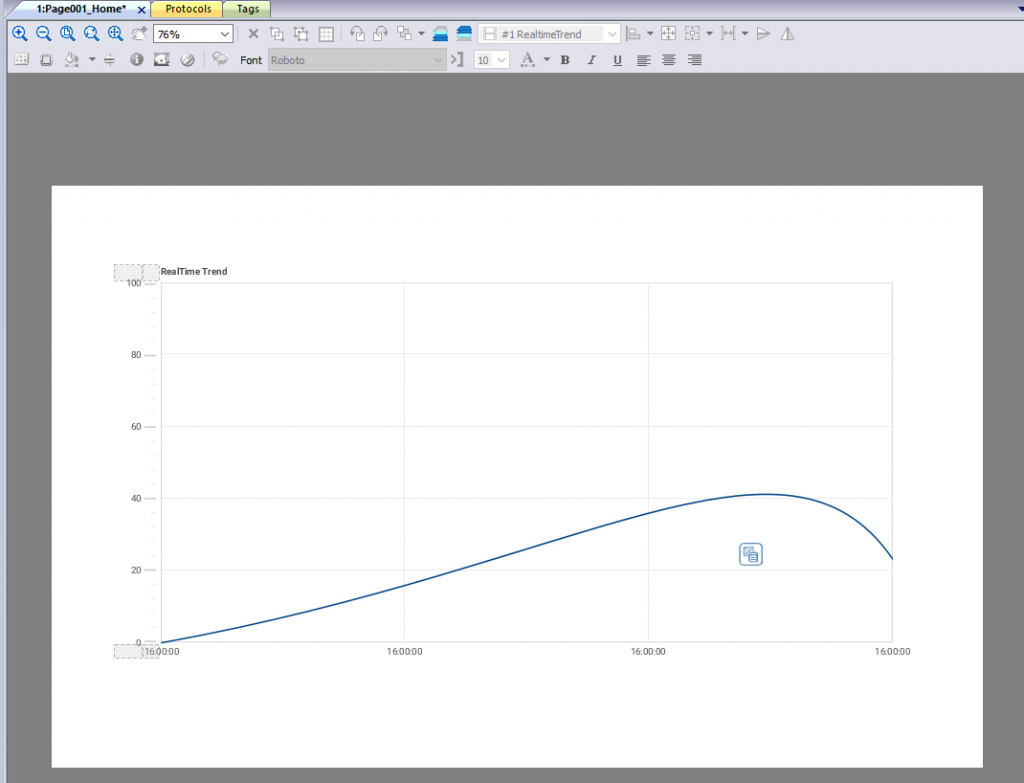Screen dimensions: 1024x783
Task: Open the font size 10 dropdown
Action: [x=492, y=60]
